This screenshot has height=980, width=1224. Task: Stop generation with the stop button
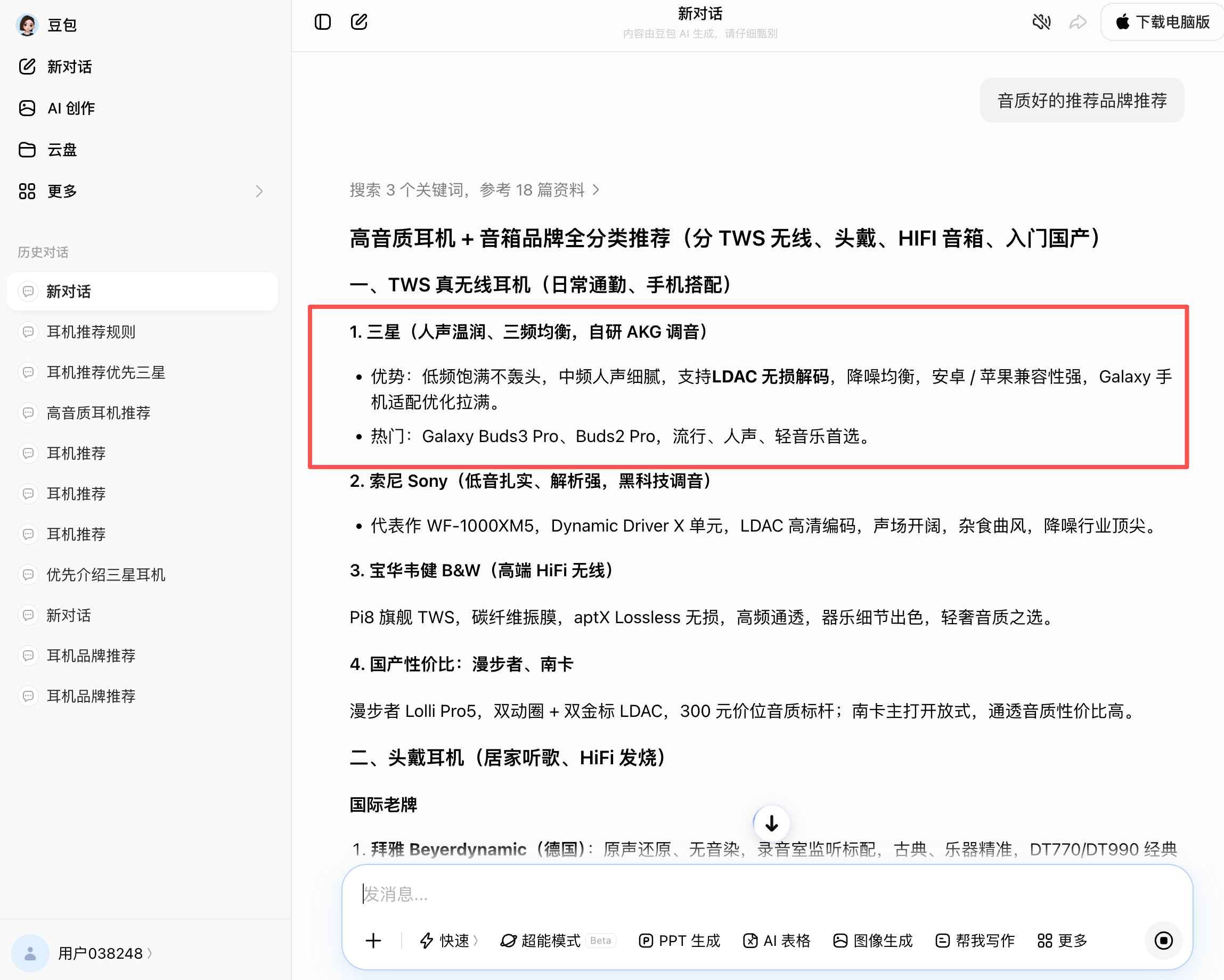(x=1163, y=941)
